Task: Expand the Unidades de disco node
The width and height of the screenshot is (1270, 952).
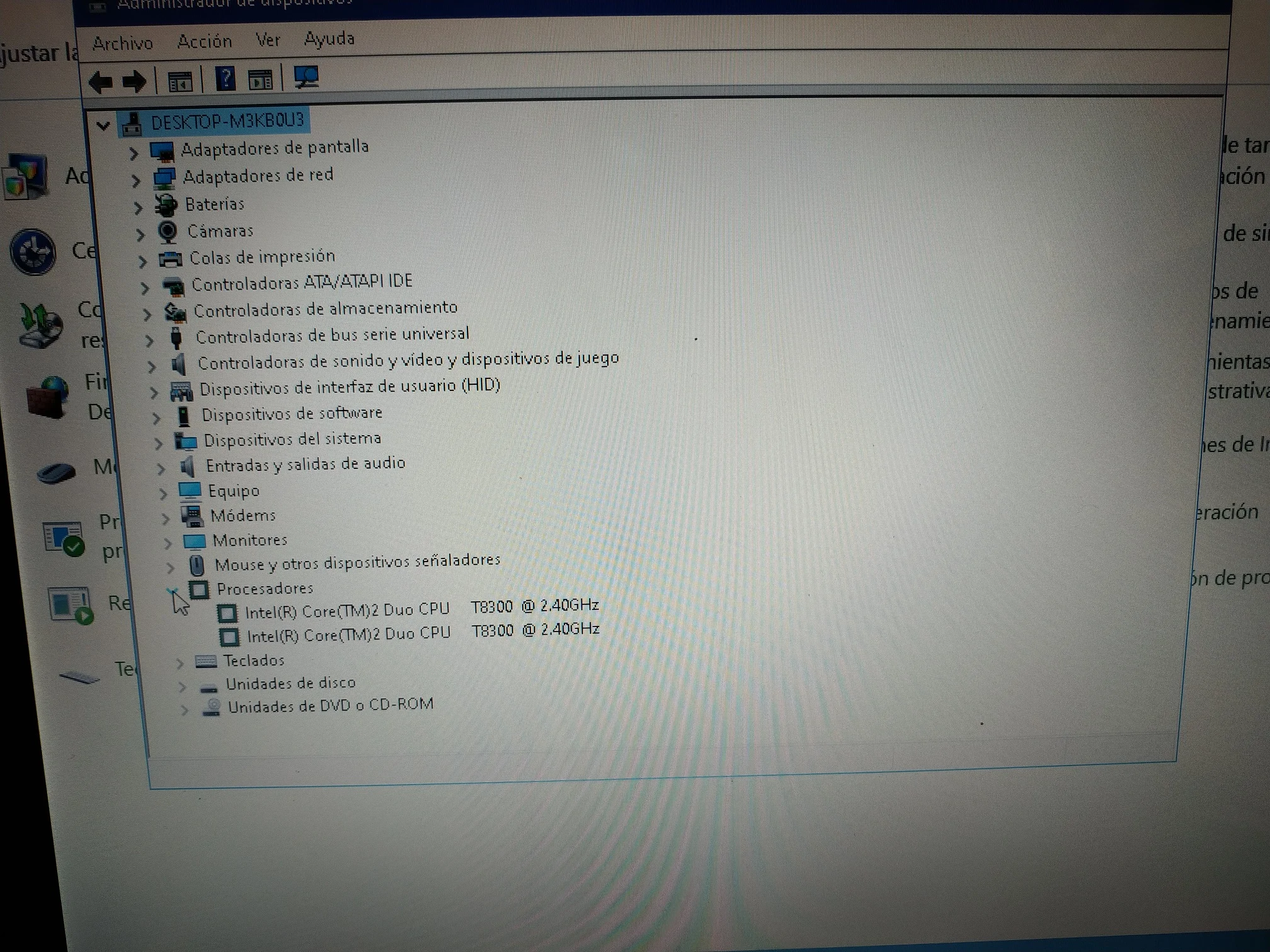Action: pyautogui.click(x=182, y=686)
